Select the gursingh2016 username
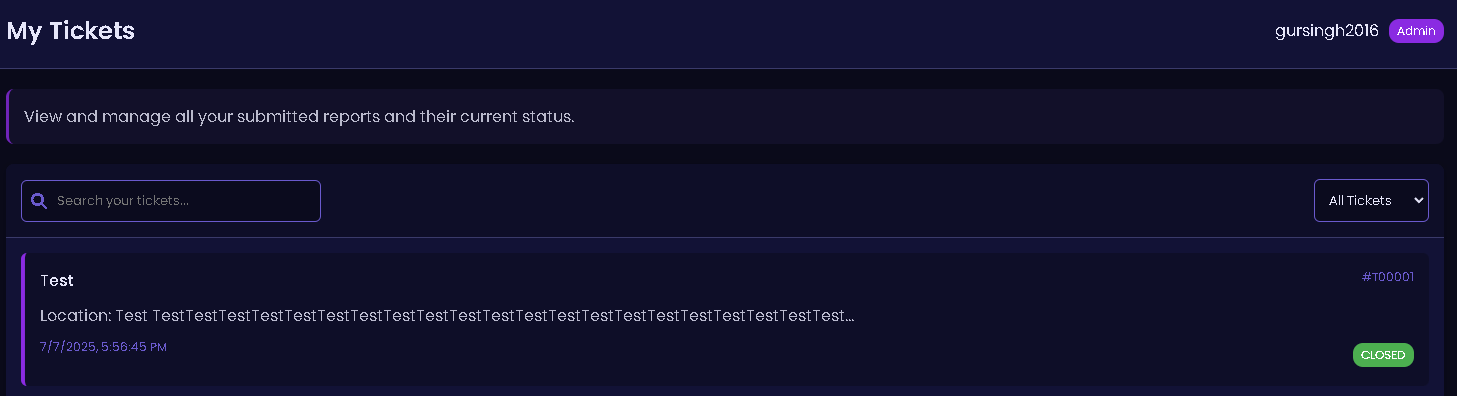 pos(1327,31)
